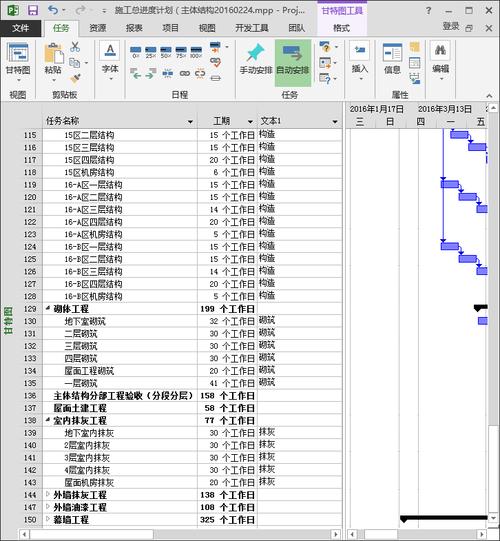Image resolution: width=500 pixels, height=541 pixels.
Task: Switch to the 团队 ribbon tab
Action: [x=297, y=28]
